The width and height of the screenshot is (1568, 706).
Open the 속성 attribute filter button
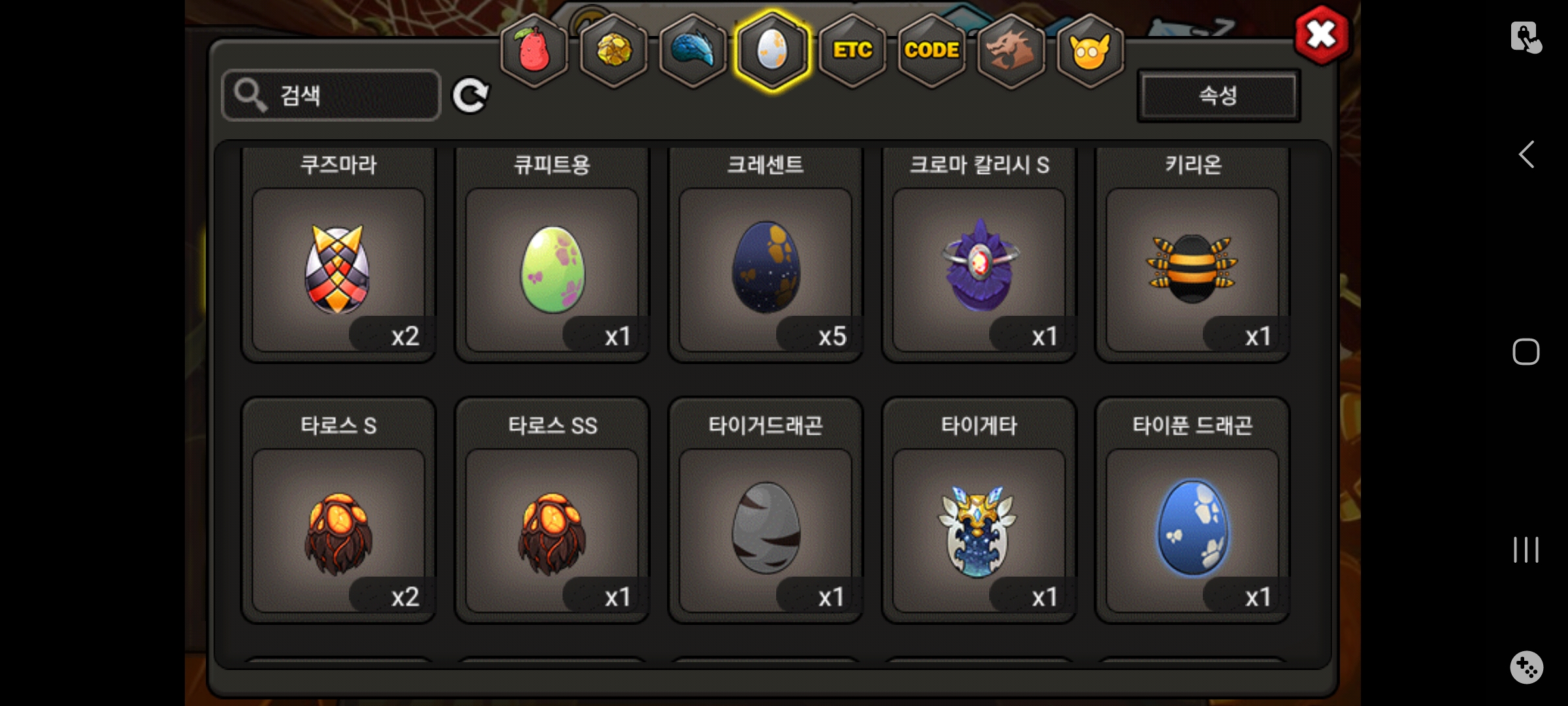[x=1218, y=95]
